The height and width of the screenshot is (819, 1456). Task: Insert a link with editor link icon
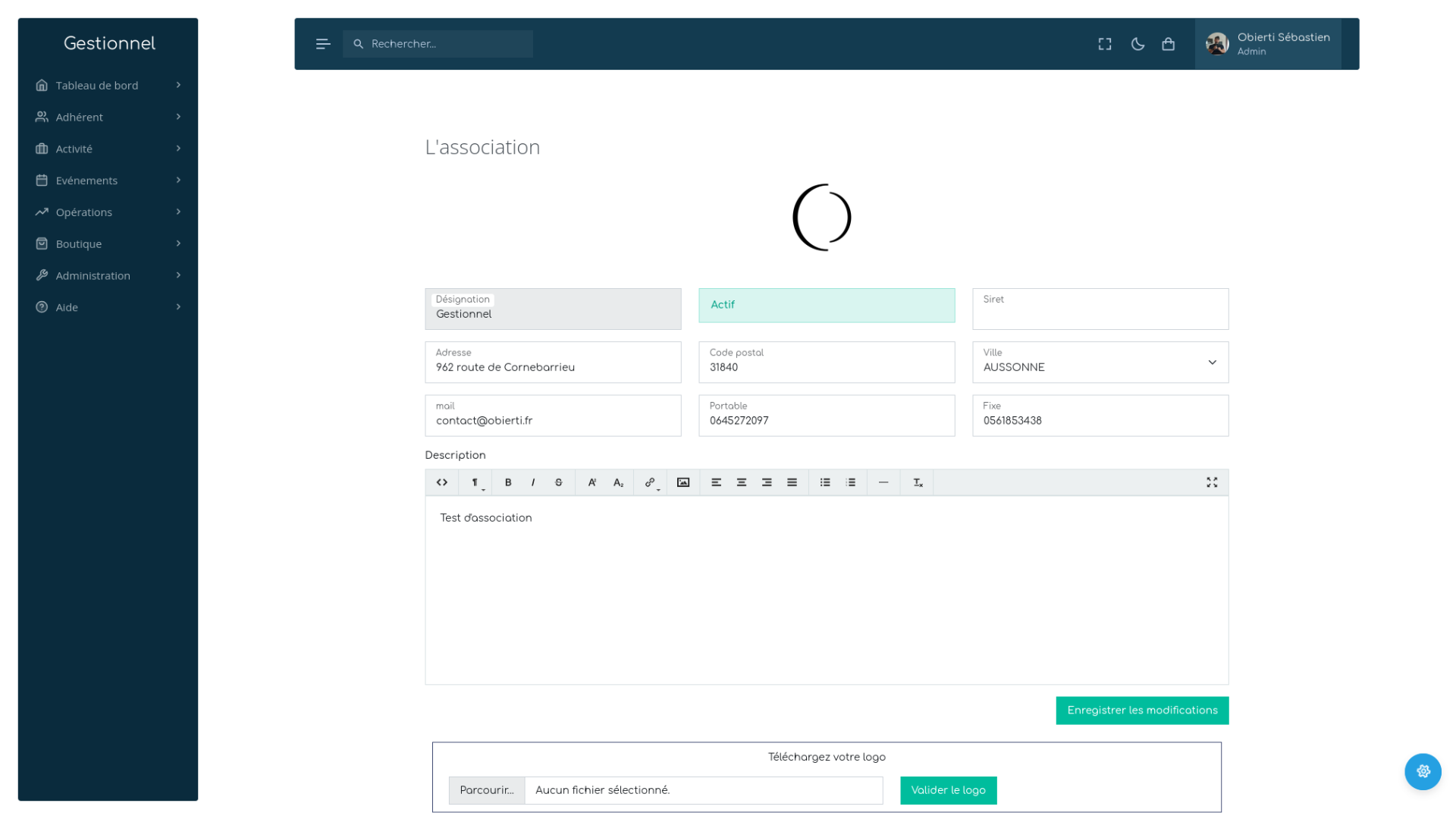click(x=650, y=482)
